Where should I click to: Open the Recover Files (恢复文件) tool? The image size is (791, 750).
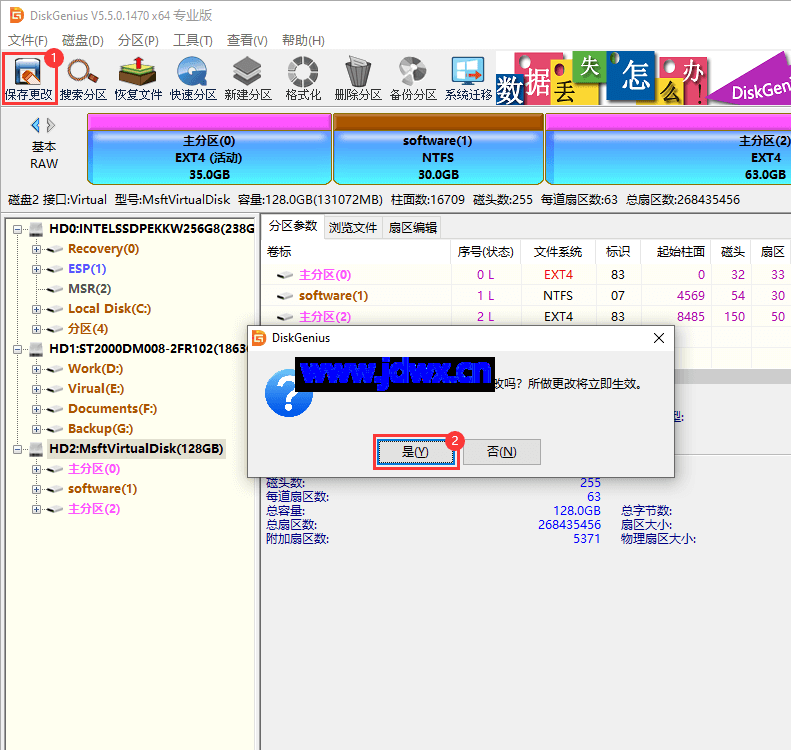[x=138, y=79]
